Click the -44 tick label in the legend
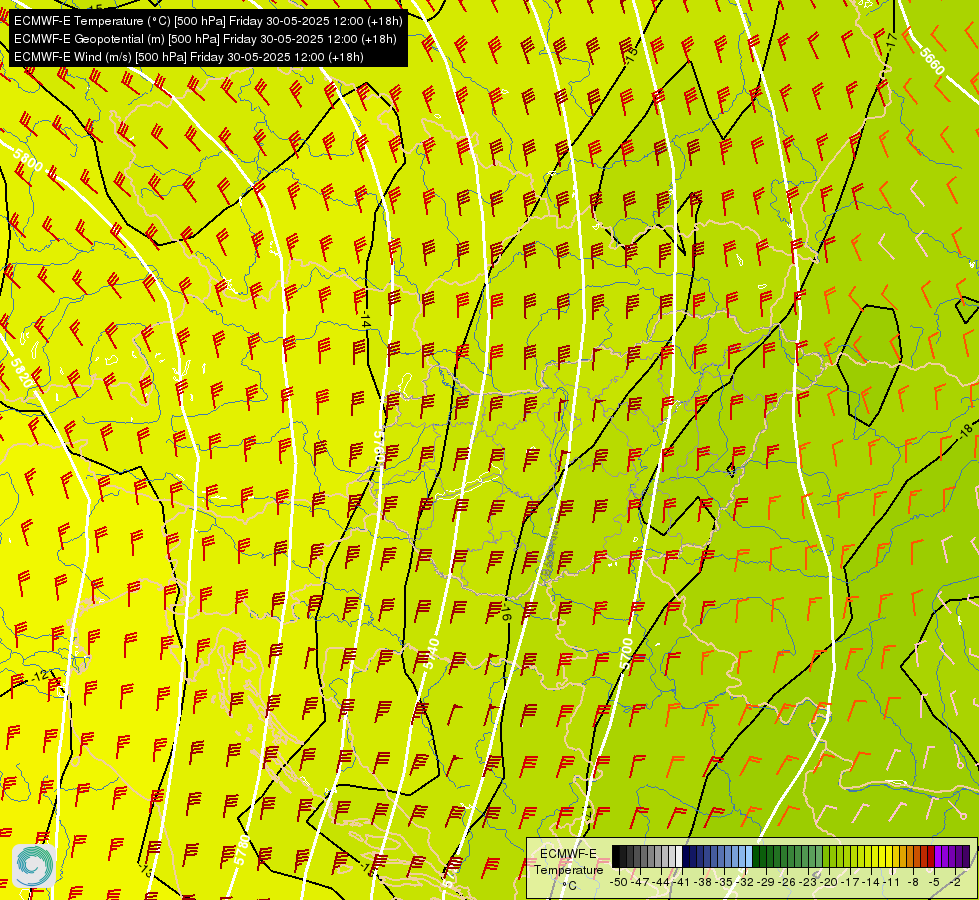Viewport: 979px width, 900px height. (x=661, y=882)
